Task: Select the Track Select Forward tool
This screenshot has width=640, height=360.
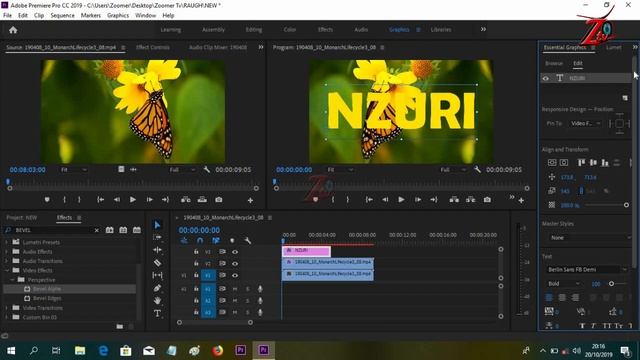Action: [157, 237]
